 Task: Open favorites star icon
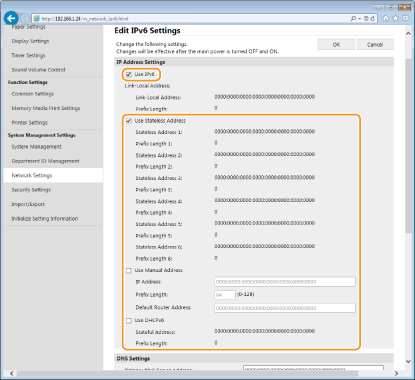pyautogui.click(x=396, y=18)
